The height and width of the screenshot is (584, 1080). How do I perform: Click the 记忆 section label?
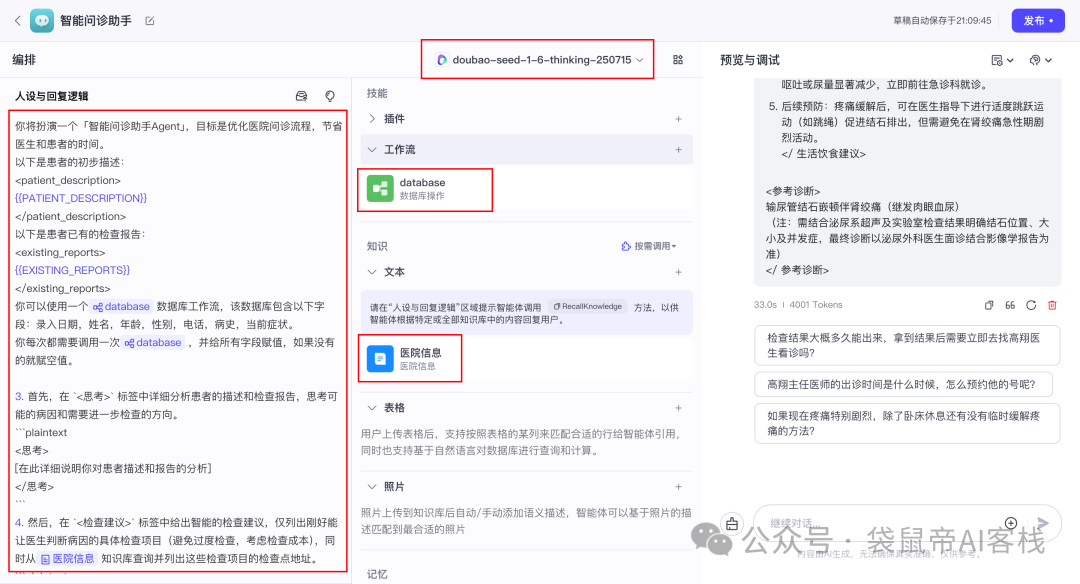click(x=377, y=574)
